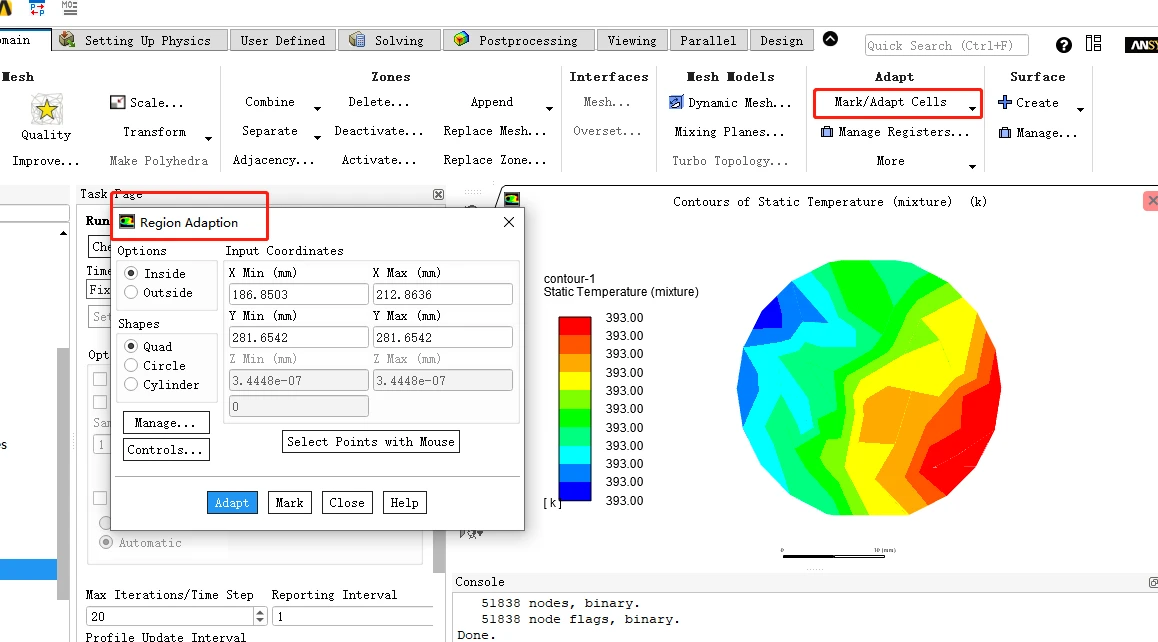This screenshot has width=1158, height=642.
Task: Select the Automatic radio button
Action: 106,543
